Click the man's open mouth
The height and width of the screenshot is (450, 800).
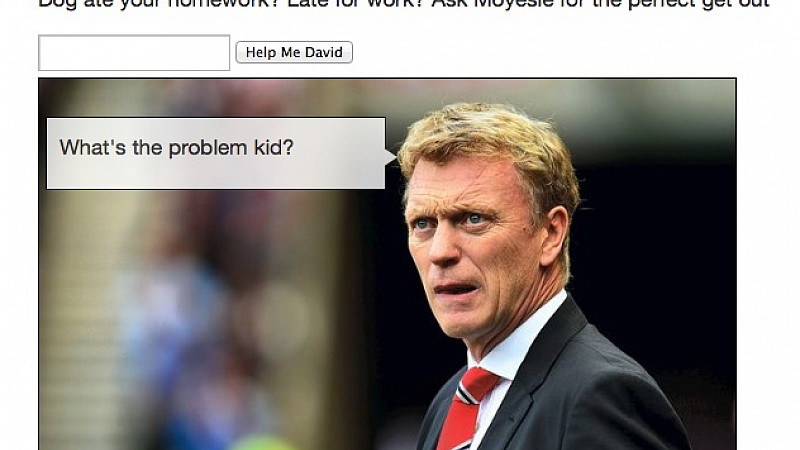[455, 290]
